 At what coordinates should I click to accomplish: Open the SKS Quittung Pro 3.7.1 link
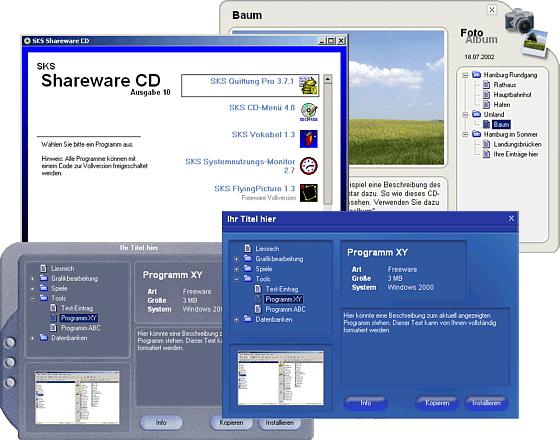pyautogui.click(x=252, y=81)
